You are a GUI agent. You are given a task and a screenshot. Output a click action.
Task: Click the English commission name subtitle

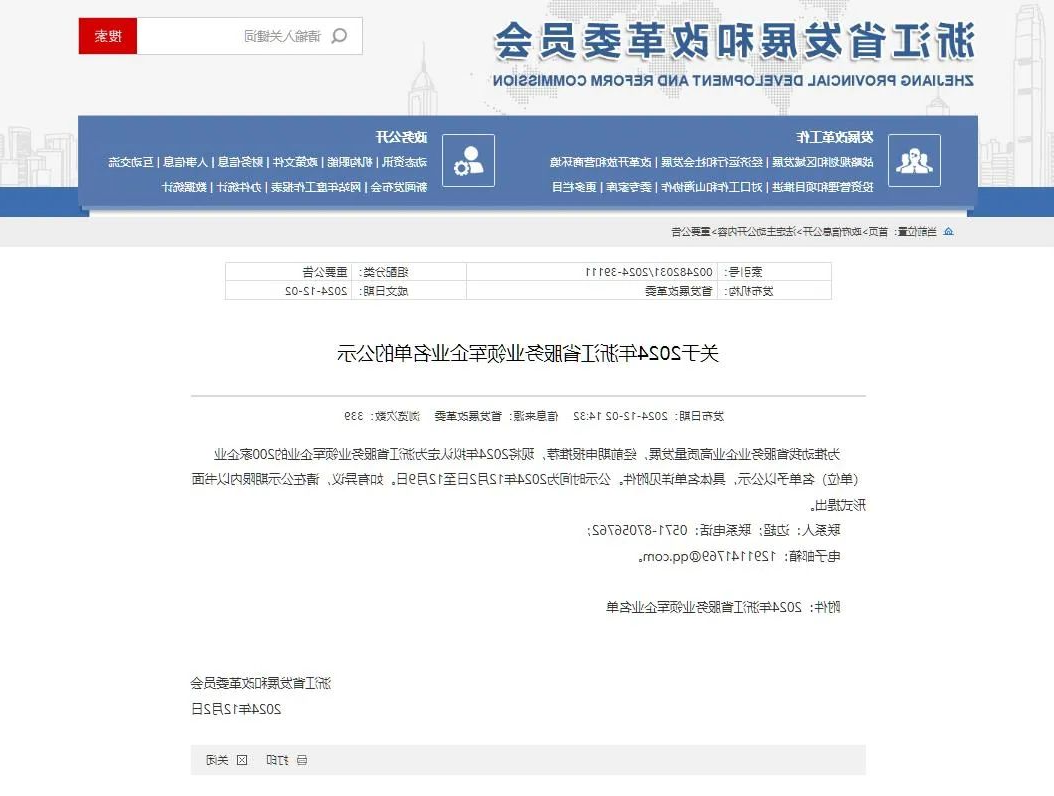[x=733, y=81]
